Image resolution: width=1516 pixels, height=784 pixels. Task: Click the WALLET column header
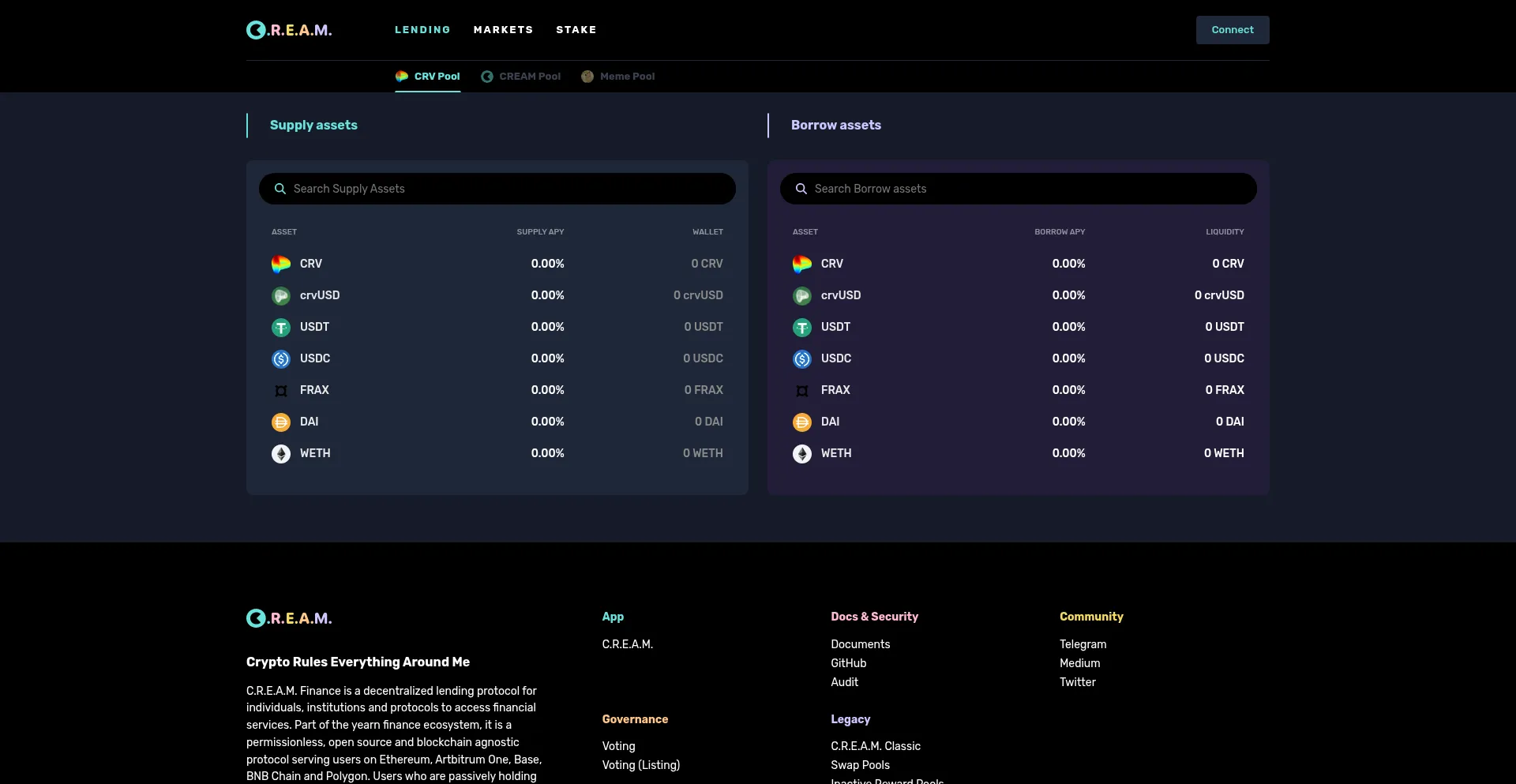pyautogui.click(x=707, y=232)
